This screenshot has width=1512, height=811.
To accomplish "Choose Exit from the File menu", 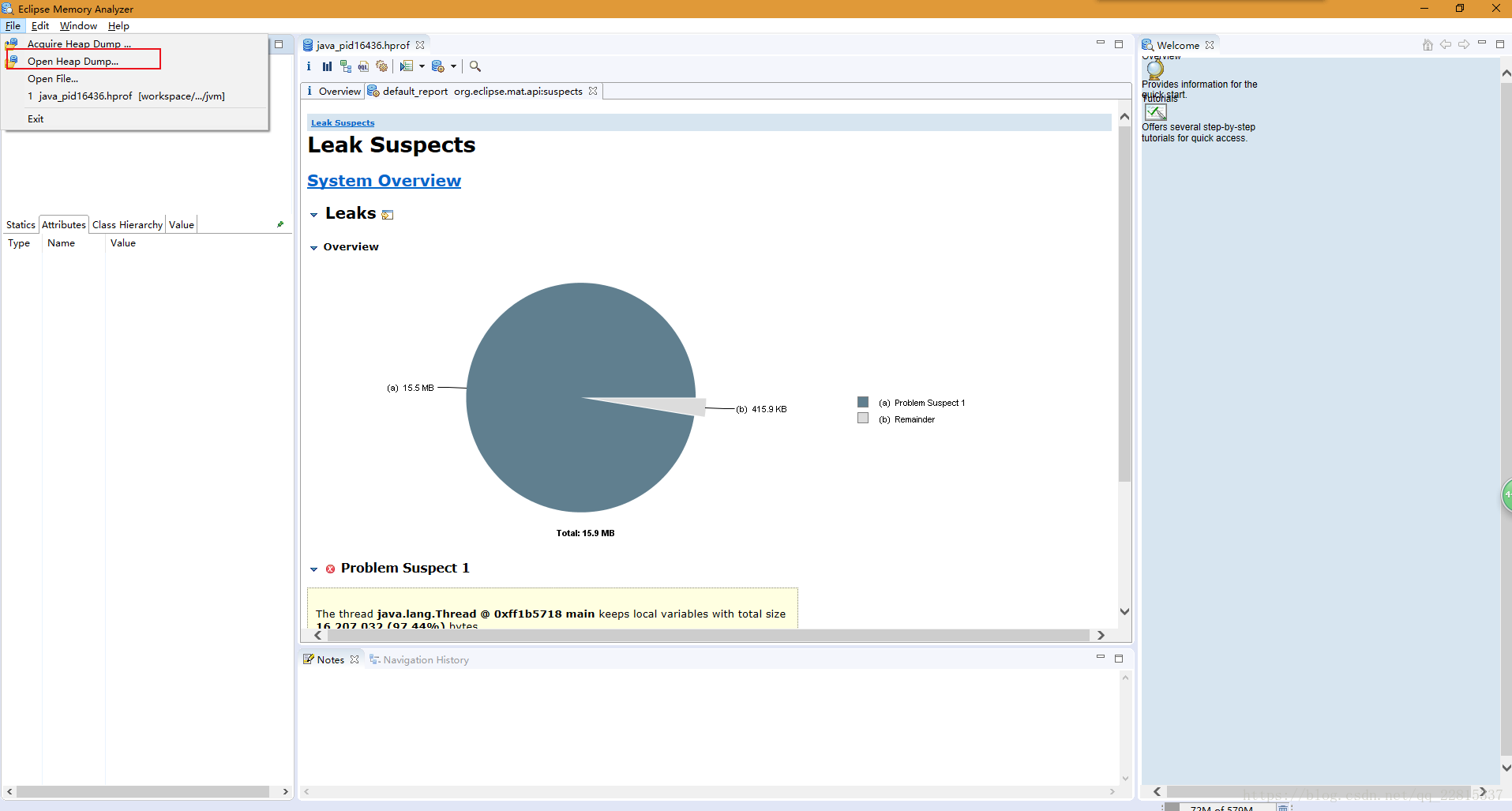I will (x=135, y=118).
